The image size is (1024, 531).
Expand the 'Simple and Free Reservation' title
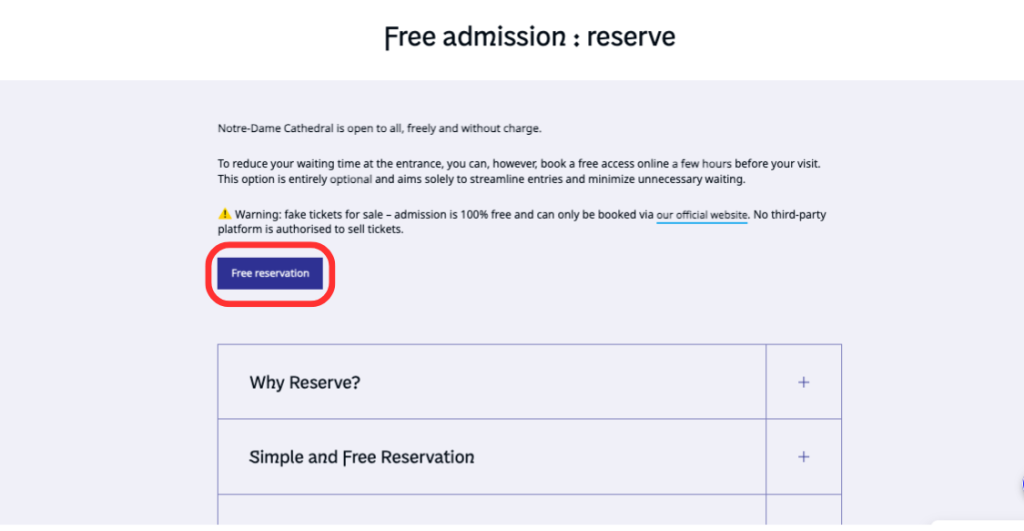[361, 457]
